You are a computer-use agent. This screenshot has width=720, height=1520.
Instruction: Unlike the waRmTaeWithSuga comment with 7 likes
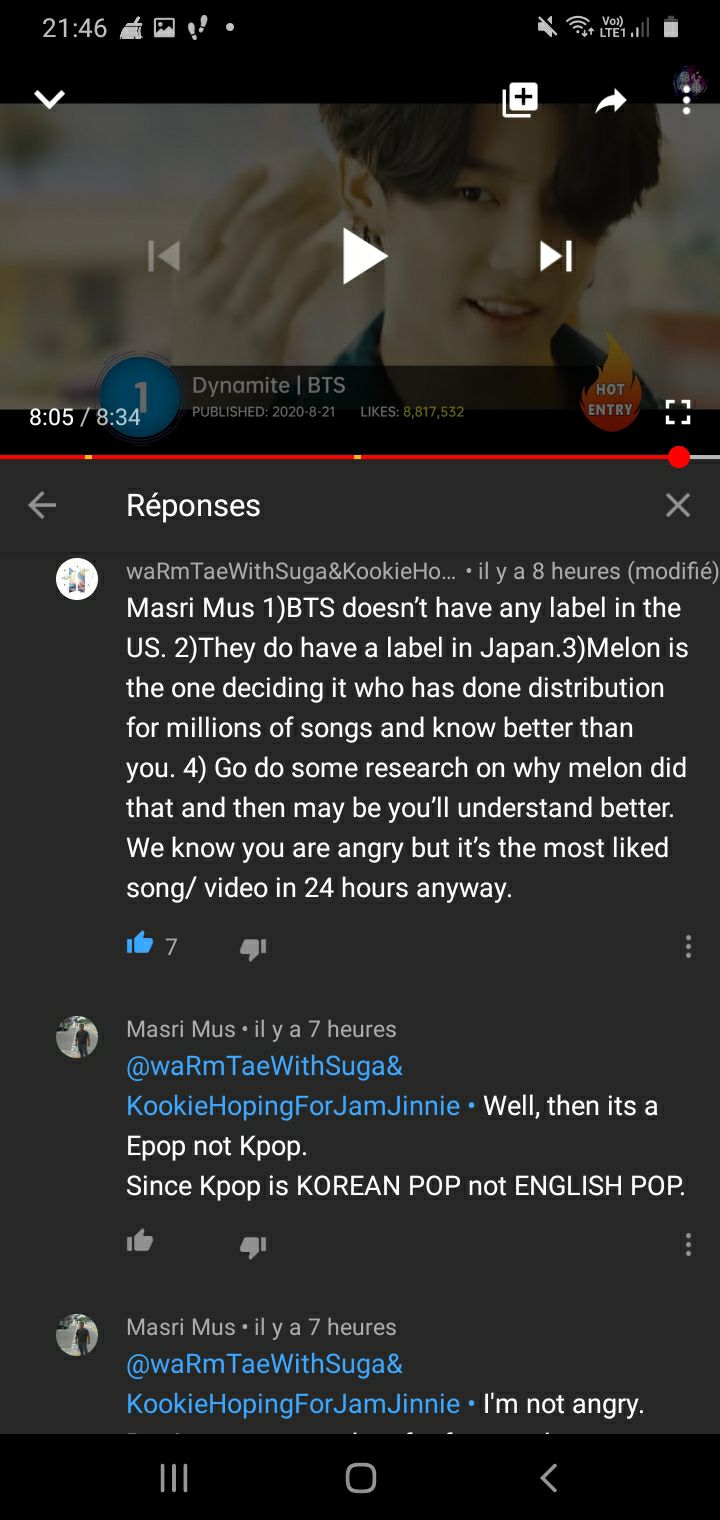click(140, 944)
